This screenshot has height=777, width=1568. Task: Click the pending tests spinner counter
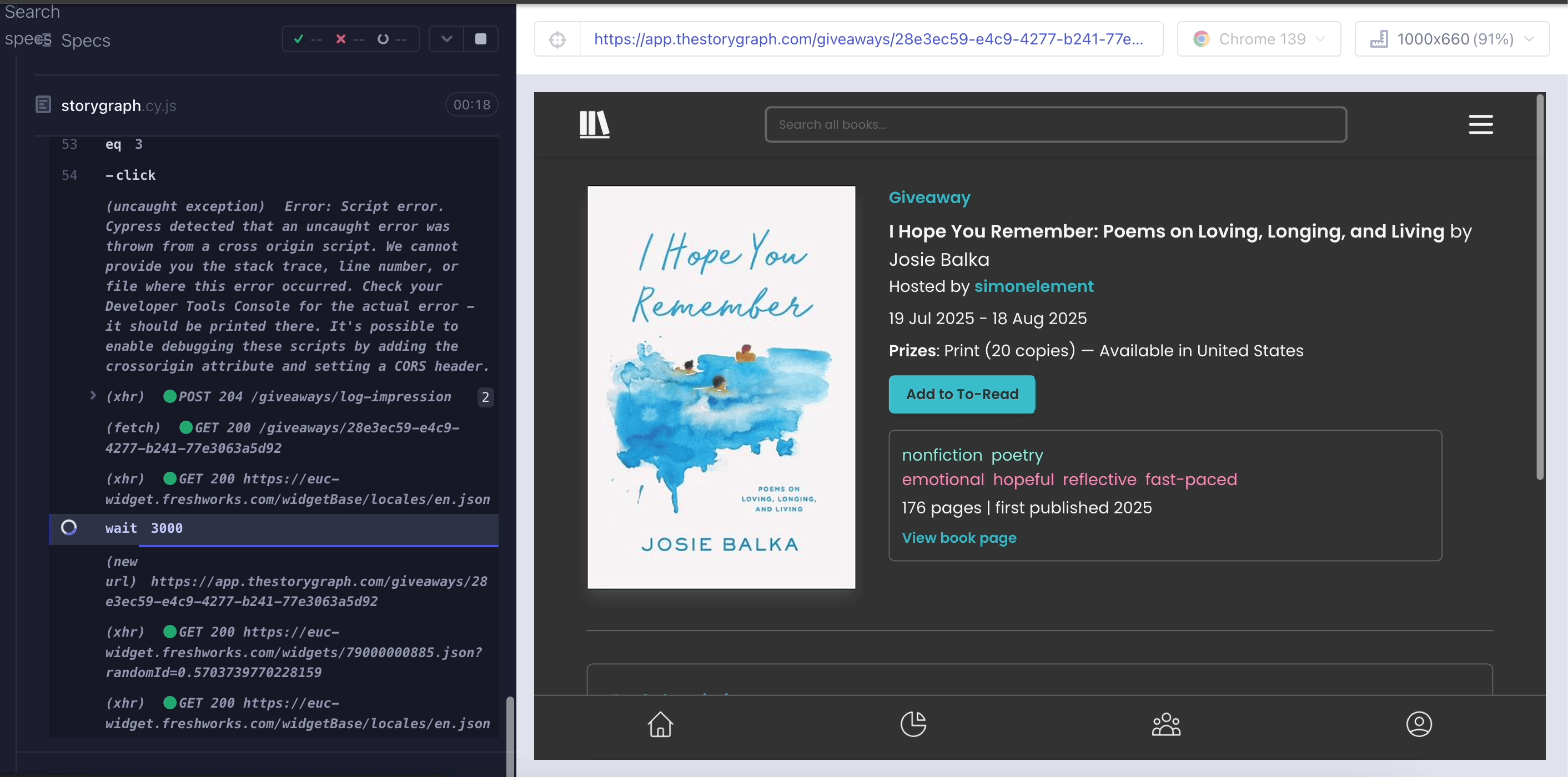tap(391, 39)
